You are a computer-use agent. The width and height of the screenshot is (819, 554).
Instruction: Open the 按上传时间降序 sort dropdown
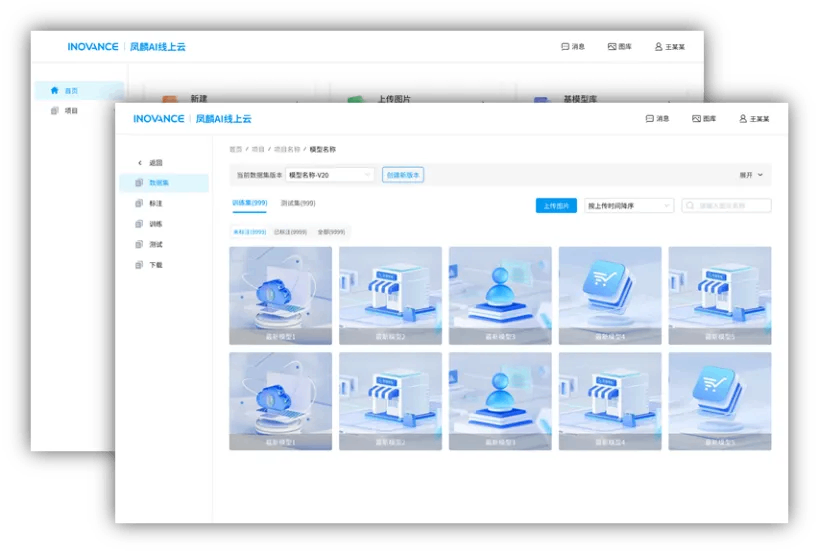coord(629,206)
